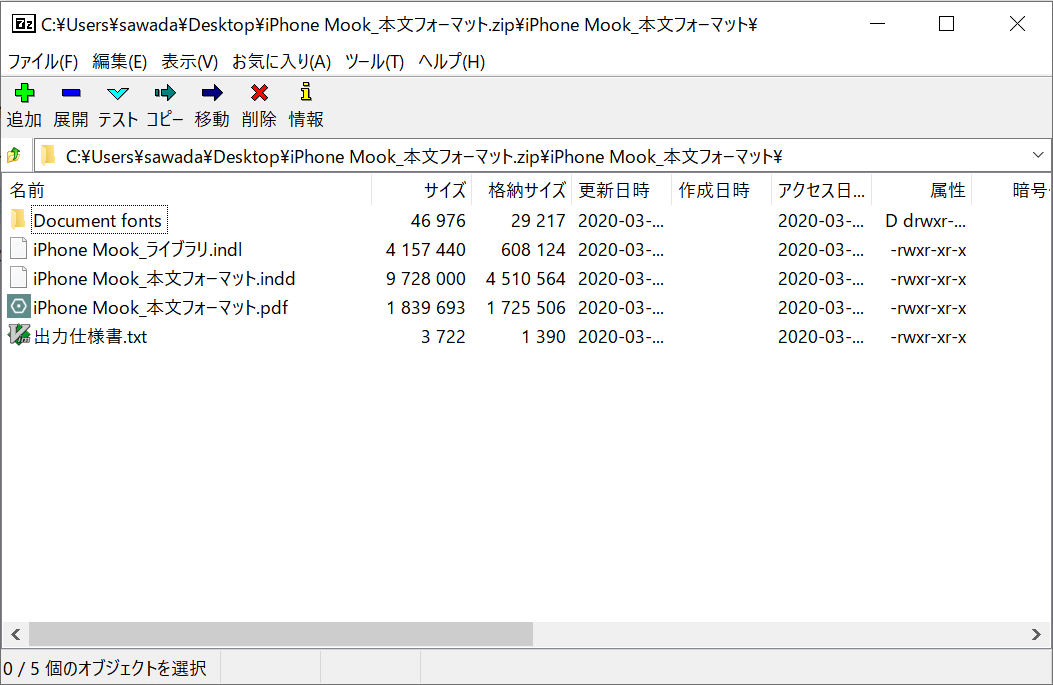This screenshot has width=1053, height=685.
Task: Move files using the 移動 toolbar icon
Action: pos(211,103)
